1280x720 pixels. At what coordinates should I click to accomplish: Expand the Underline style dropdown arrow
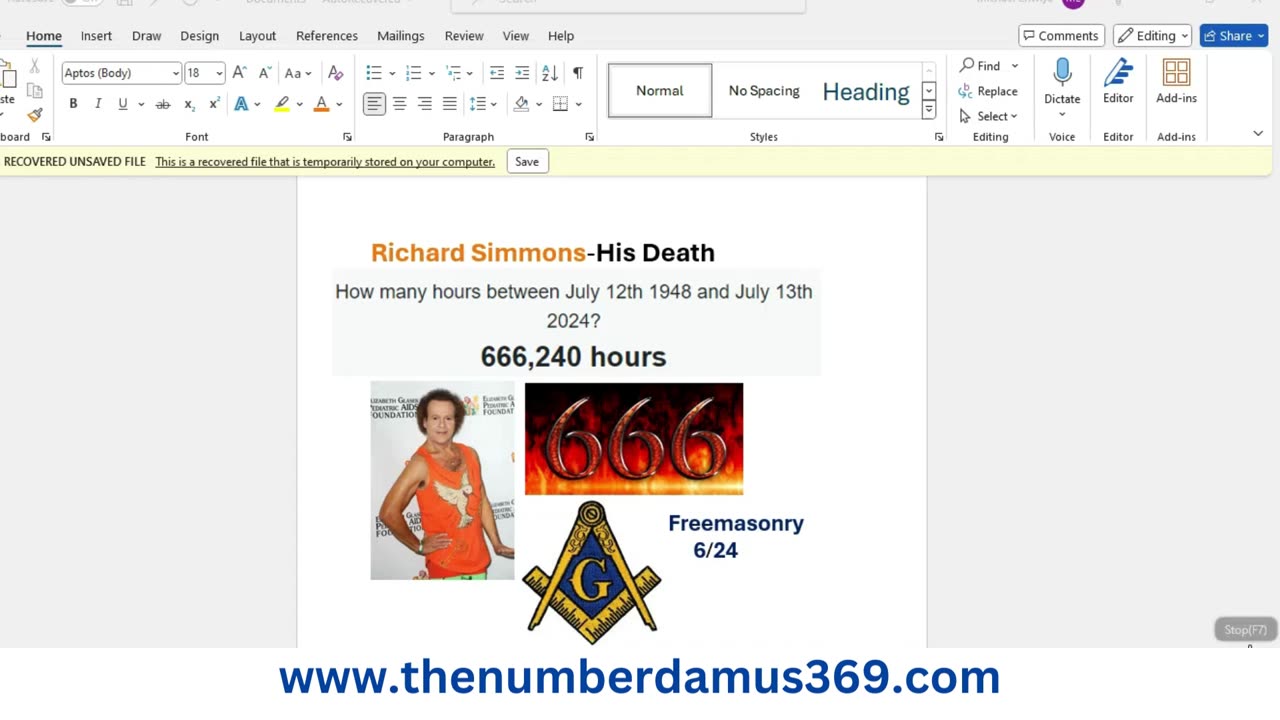[x=141, y=104]
